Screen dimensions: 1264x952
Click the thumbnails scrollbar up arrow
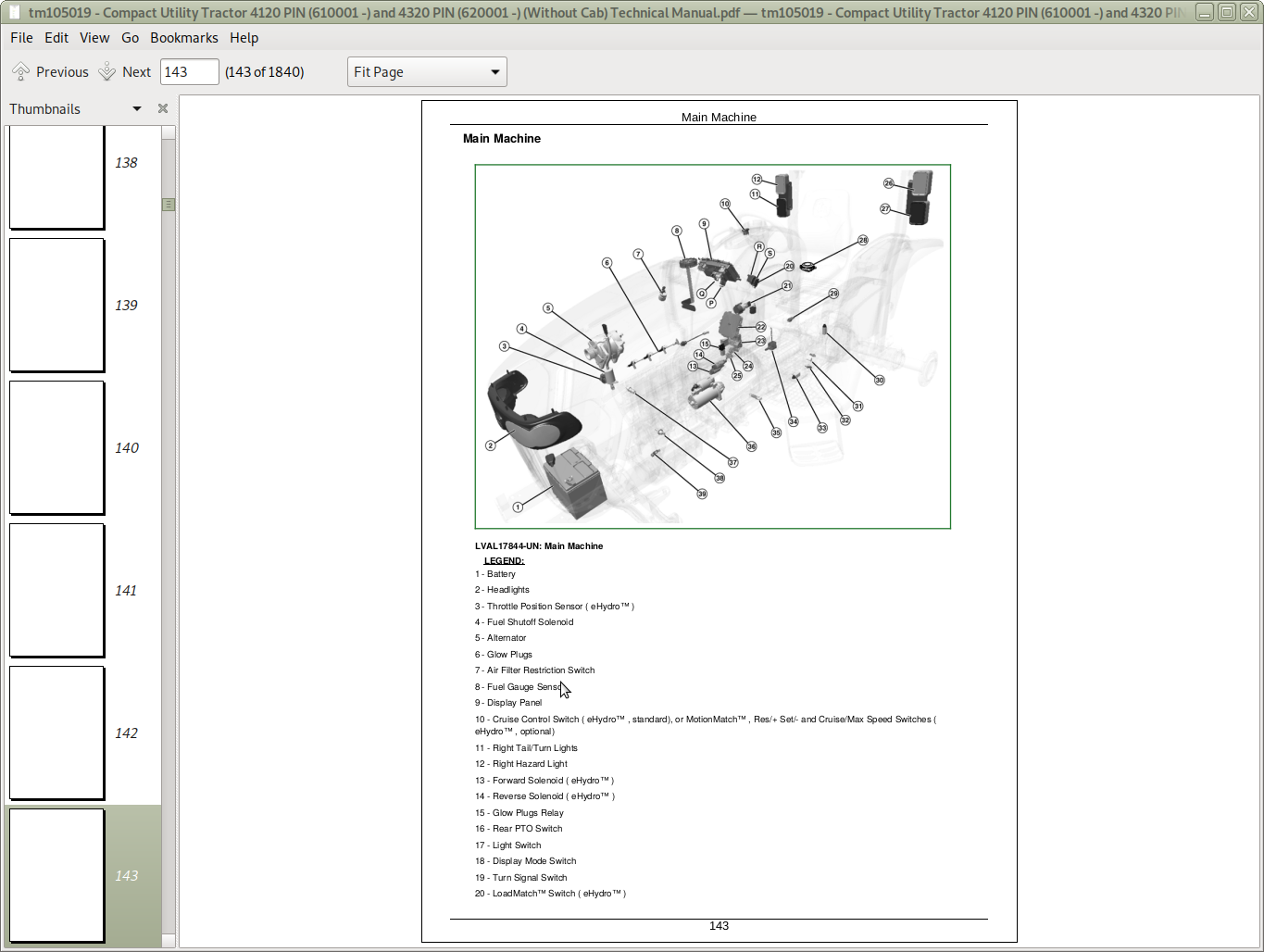tap(169, 132)
